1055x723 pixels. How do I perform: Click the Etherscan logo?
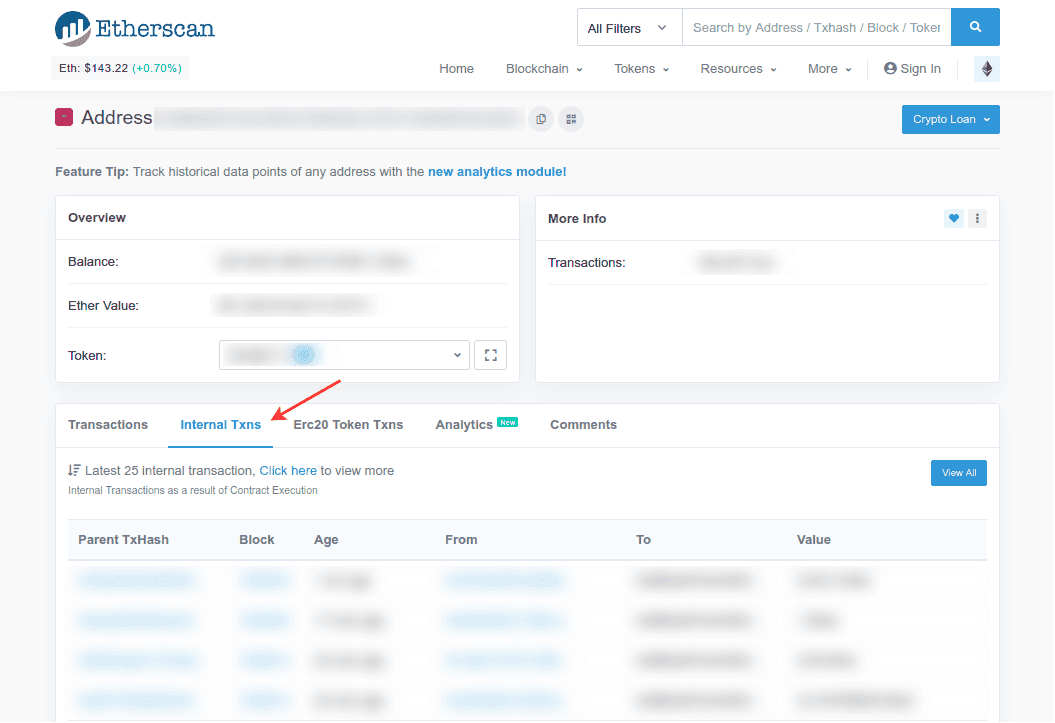pyautogui.click(x=135, y=28)
